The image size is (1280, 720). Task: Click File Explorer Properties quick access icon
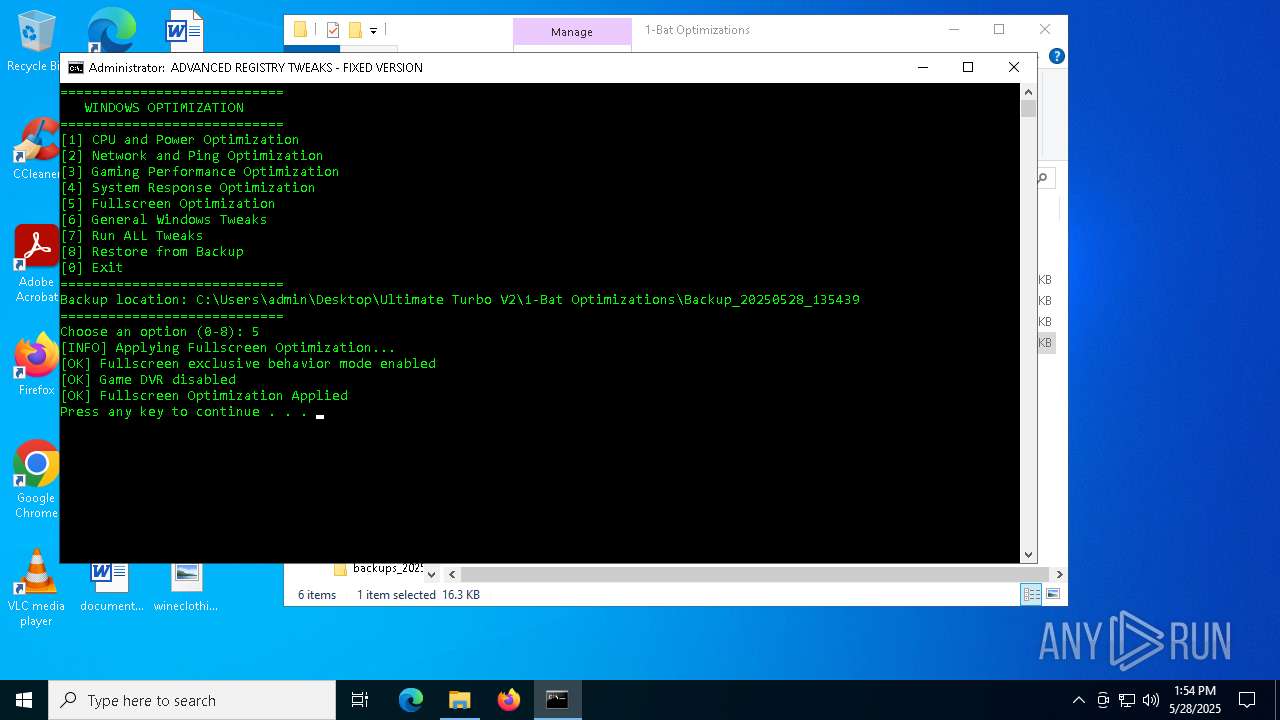pos(333,30)
